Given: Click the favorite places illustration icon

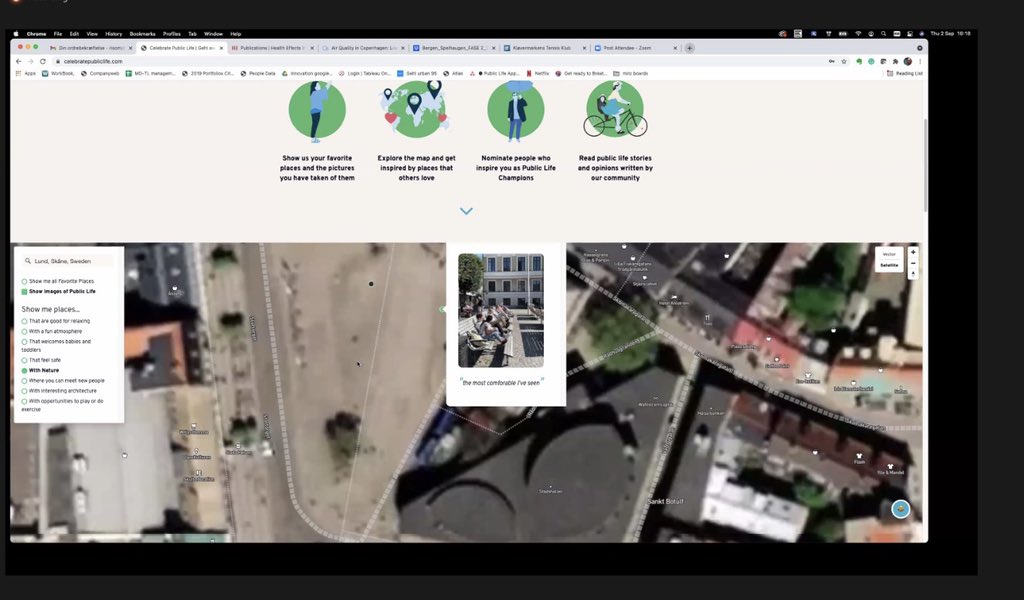Looking at the screenshot, I should pyautogui.click(x=317, y=111).
